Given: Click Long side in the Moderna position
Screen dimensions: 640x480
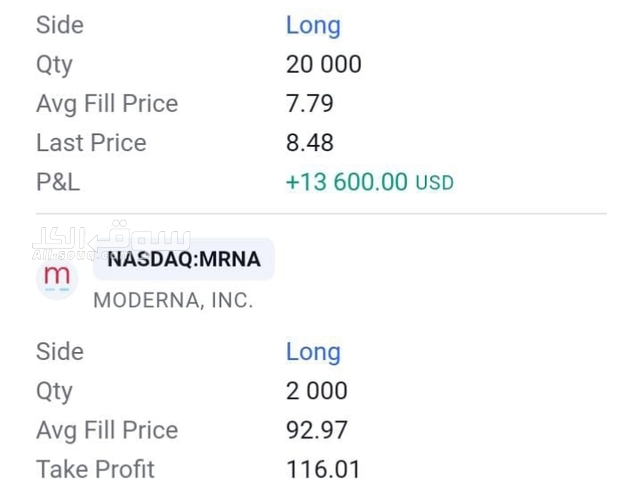Looking at the screenshot, I should click(x=313, y=352).
